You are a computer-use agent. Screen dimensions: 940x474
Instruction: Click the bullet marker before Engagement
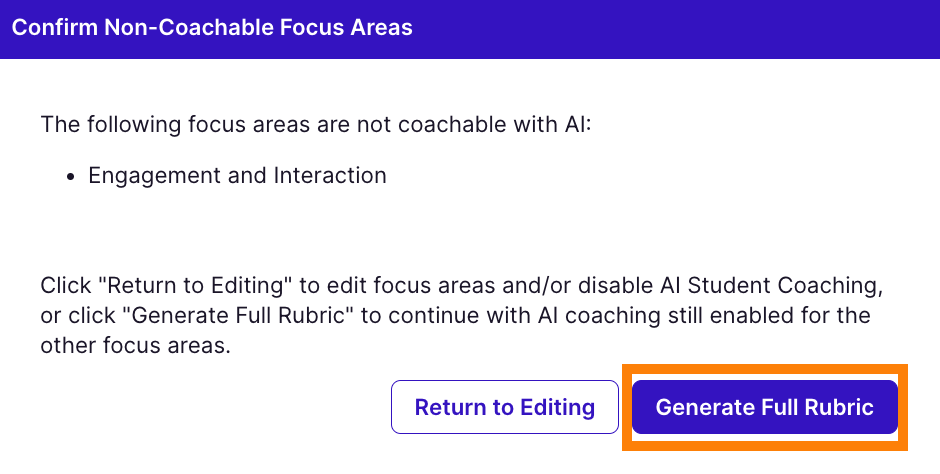(x=71, y=176)
